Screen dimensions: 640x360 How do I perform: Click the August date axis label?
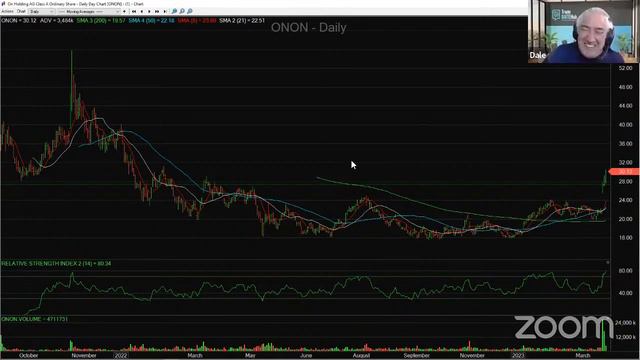(x=361, y=356)
